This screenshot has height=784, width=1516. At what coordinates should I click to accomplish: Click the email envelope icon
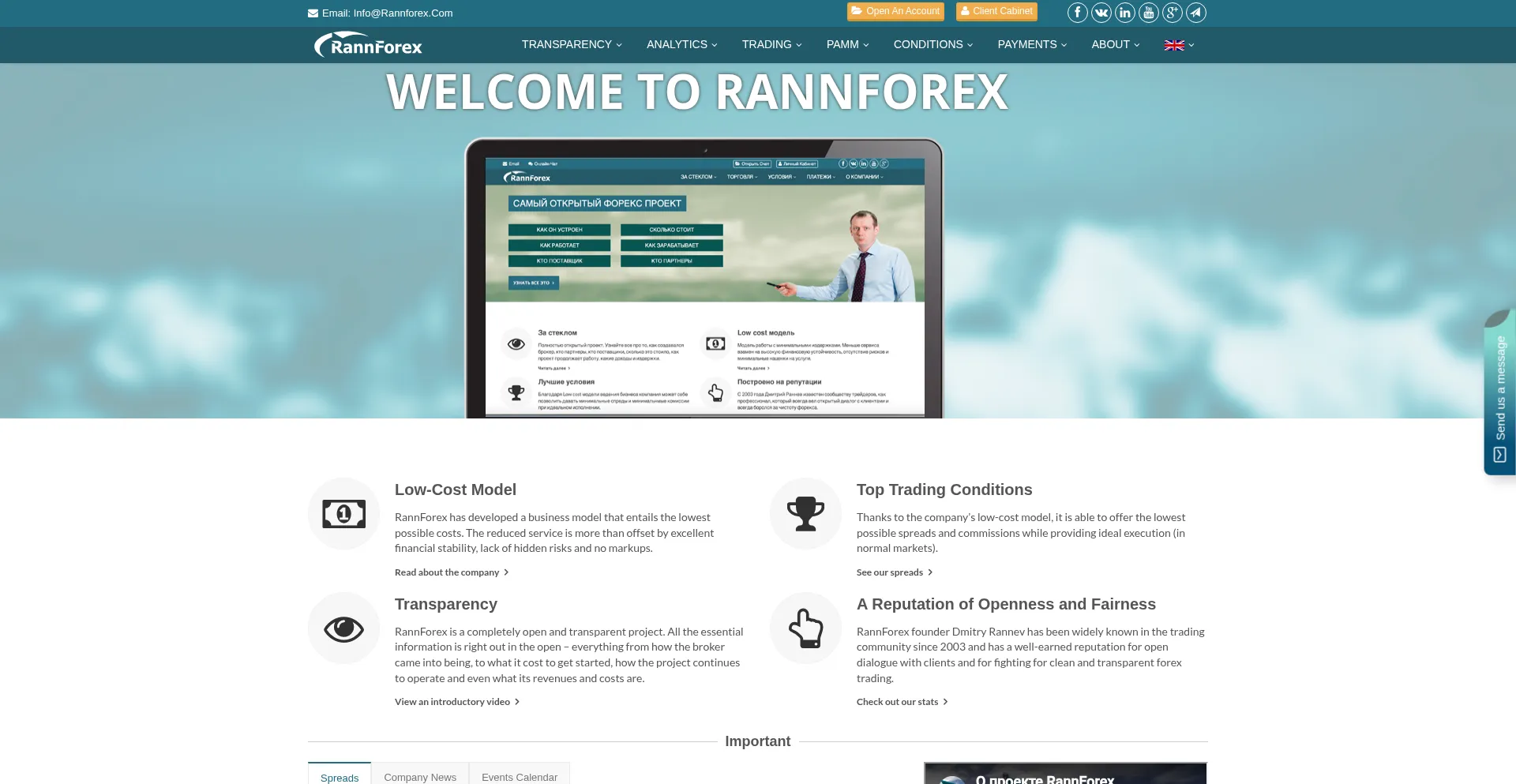coord(313,13)
